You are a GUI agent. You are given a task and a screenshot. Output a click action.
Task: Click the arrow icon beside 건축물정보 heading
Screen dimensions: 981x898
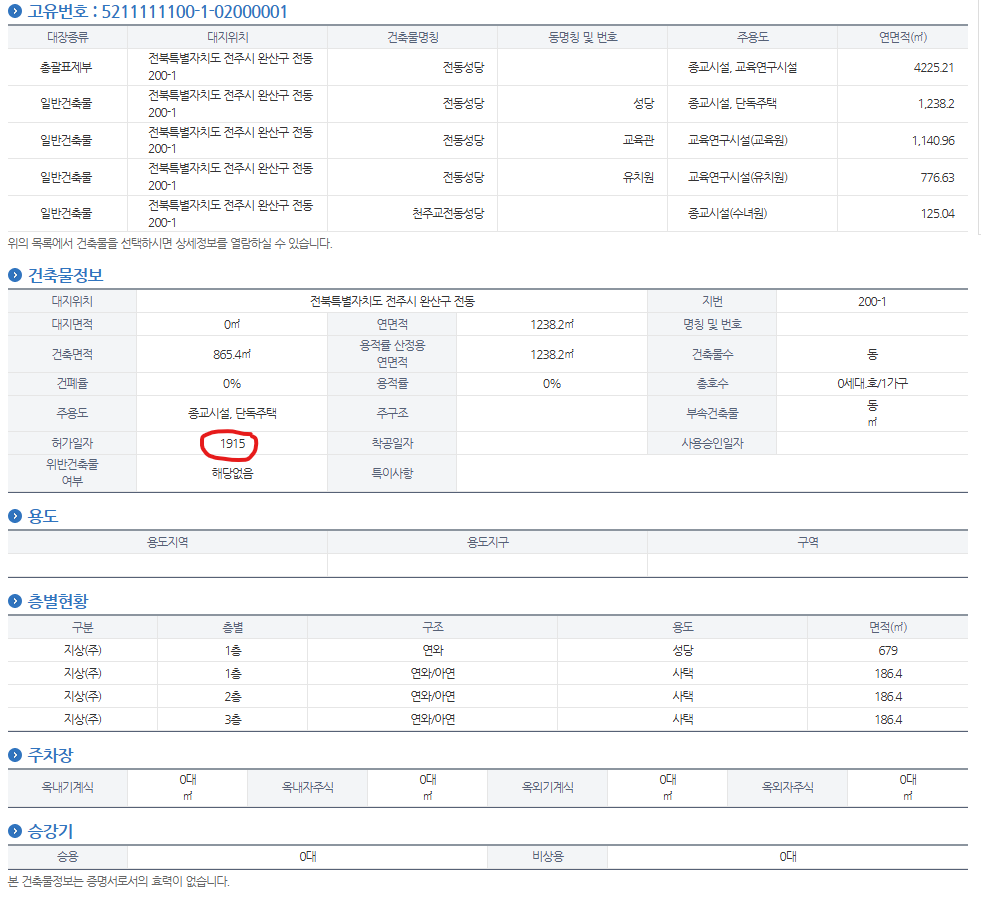(15, 275)
